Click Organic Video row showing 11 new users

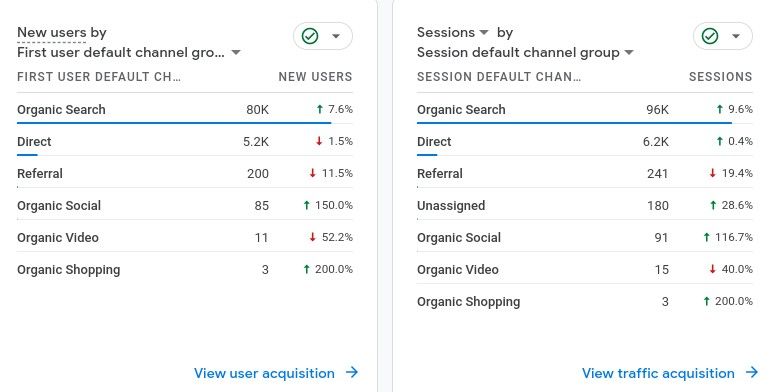tap(185, 238)
